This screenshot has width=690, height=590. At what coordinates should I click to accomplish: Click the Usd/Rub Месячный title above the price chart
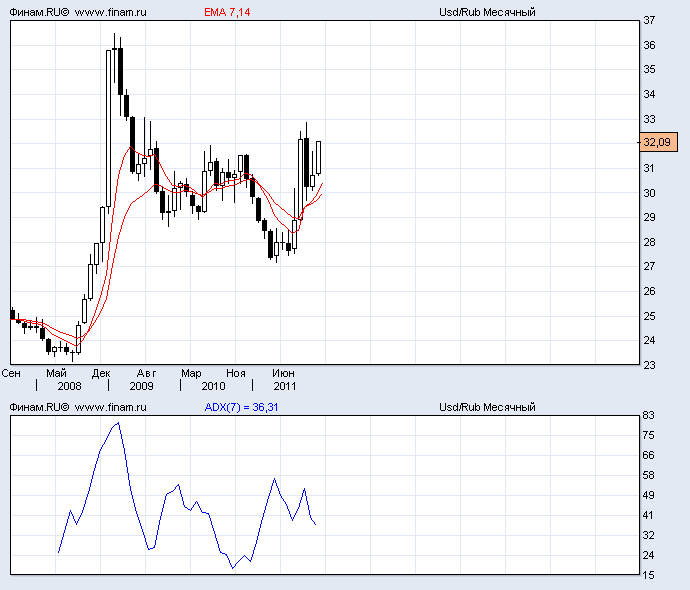[487, 12]
